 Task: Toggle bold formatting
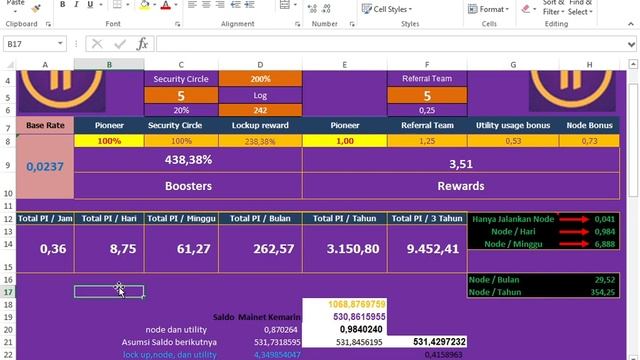(62, 4)
